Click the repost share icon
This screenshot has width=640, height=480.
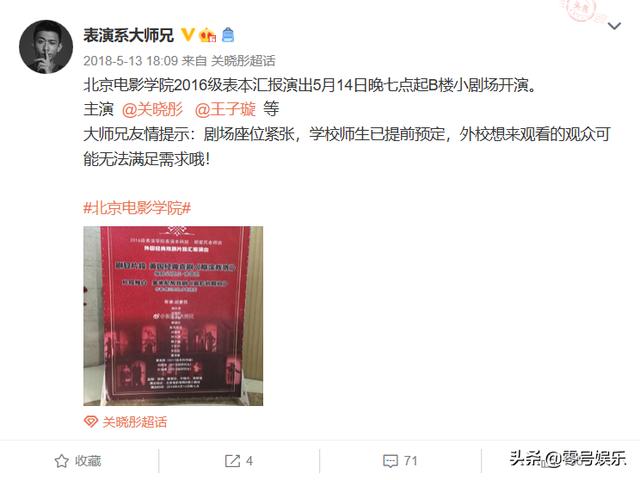coord(232,461)
